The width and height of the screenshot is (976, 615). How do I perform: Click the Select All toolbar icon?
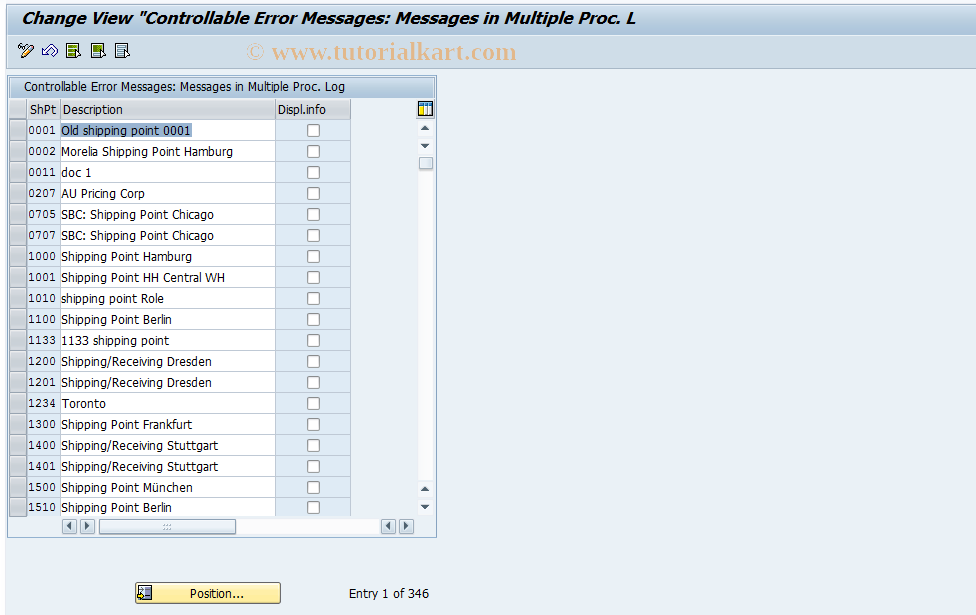tap(73, 50)
